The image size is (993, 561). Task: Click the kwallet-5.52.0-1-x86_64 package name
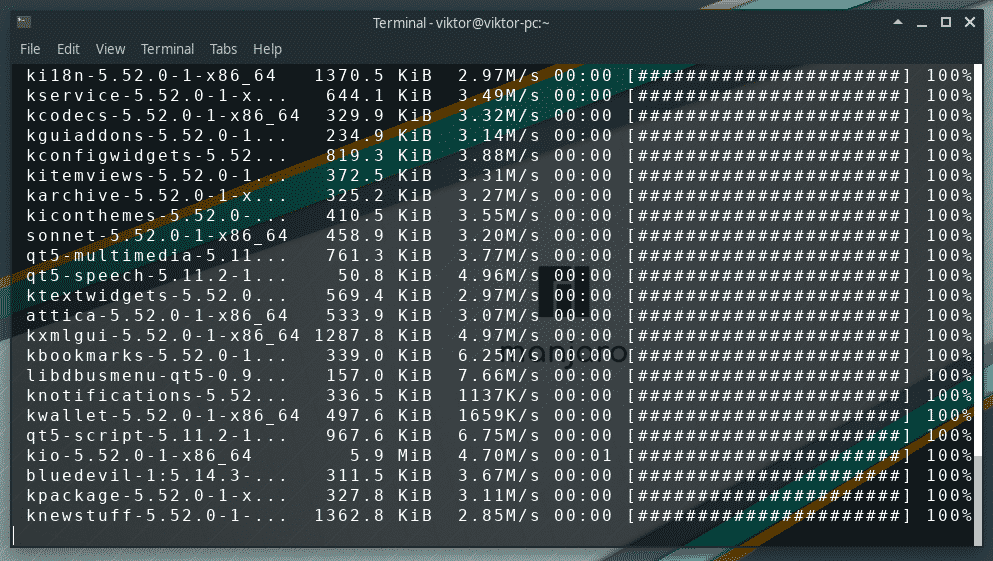coord(163,416)
